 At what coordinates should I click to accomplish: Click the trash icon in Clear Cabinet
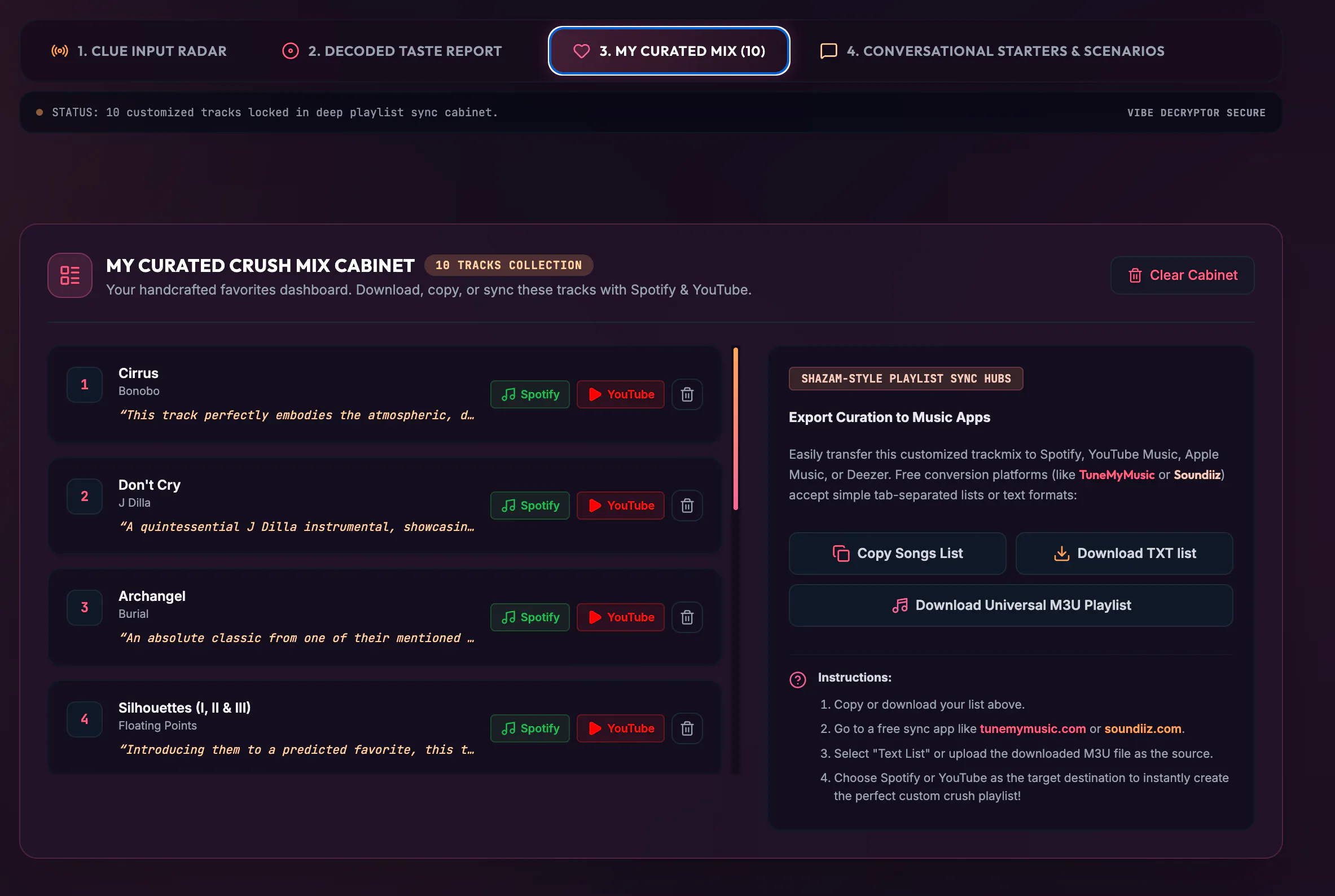1135,275
